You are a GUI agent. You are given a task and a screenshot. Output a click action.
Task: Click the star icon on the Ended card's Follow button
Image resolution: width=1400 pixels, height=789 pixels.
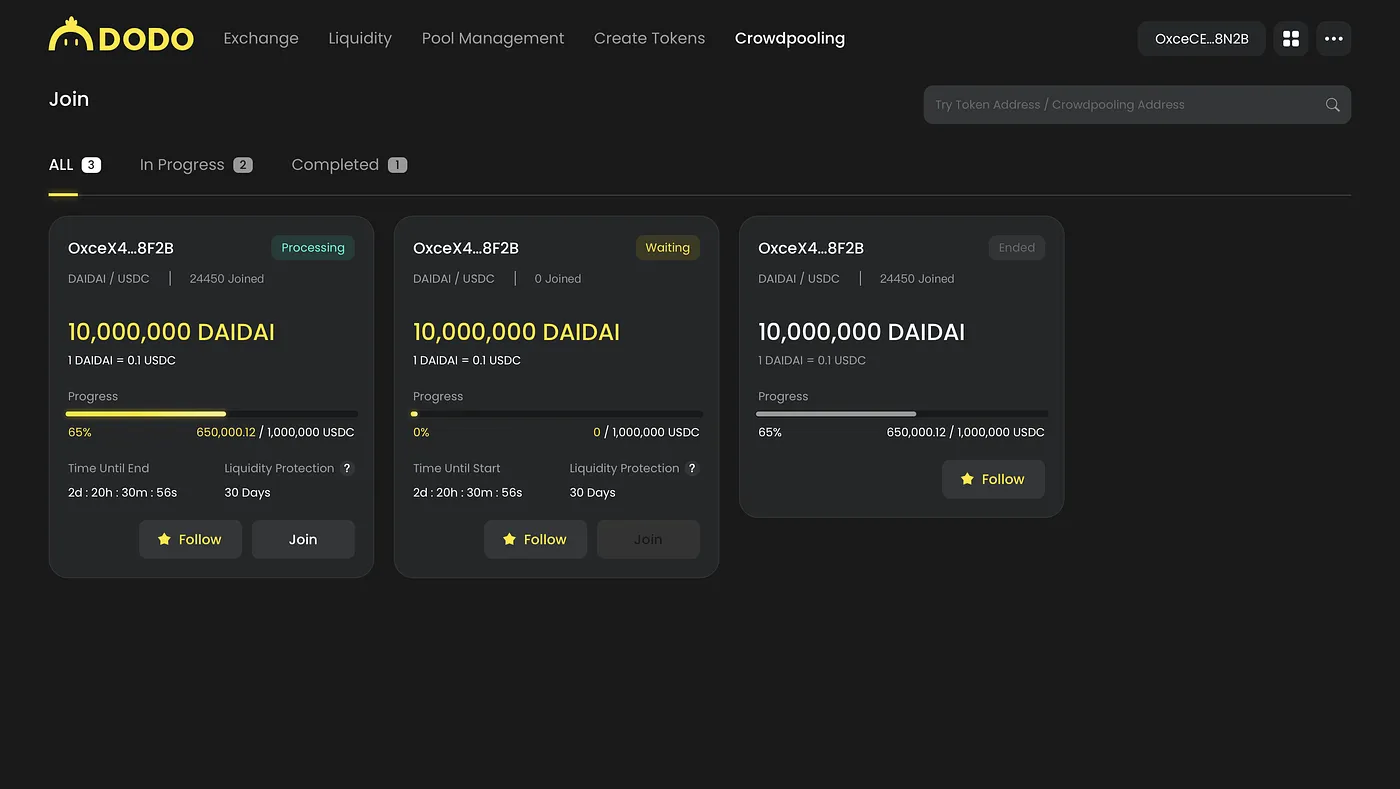tap(967, 479)
